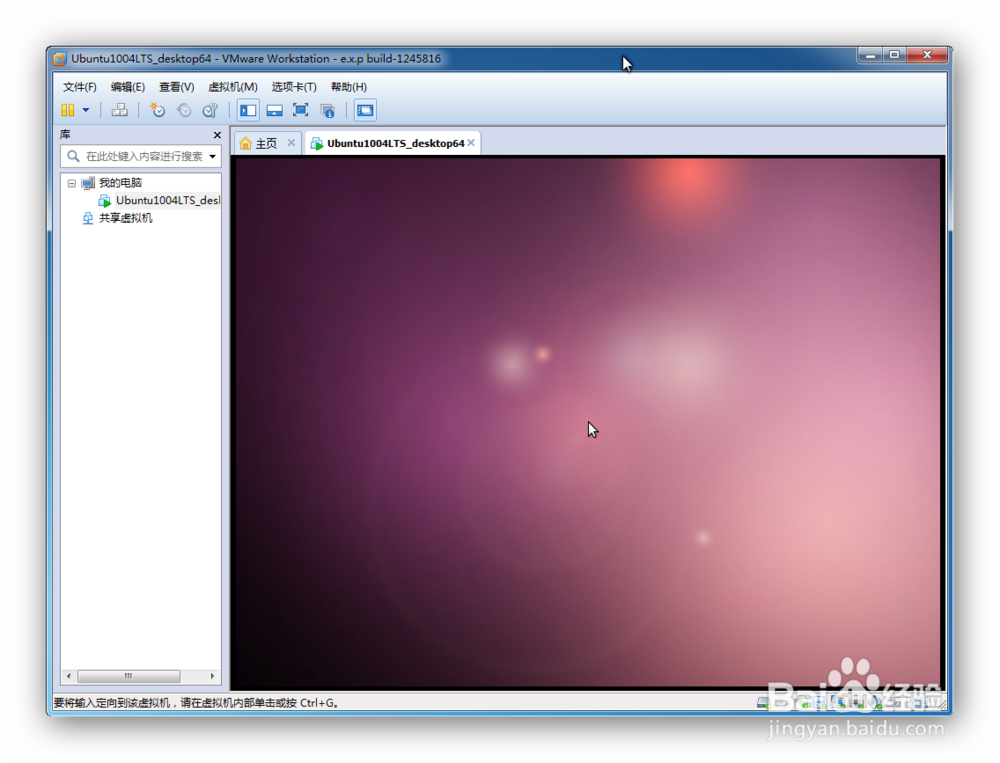Open the 文件(F) menu
Viewport: 1000px width, 763px height.
click(x=79, y=87)
